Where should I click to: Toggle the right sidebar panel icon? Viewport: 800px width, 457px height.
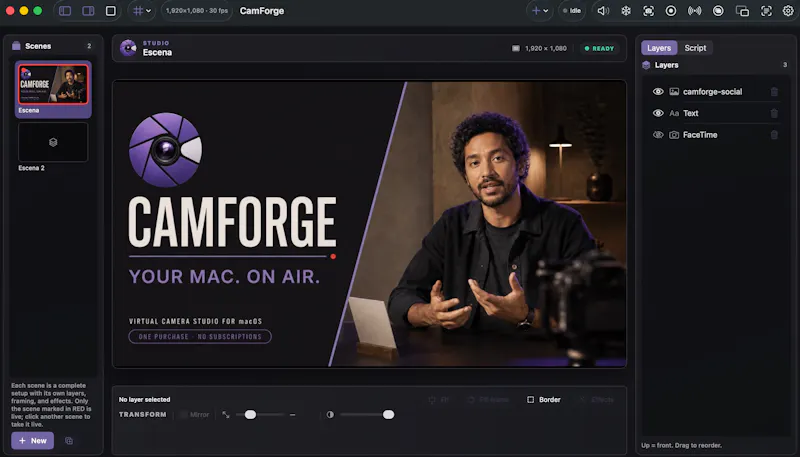pyautogui.click(x=88, y=11)
